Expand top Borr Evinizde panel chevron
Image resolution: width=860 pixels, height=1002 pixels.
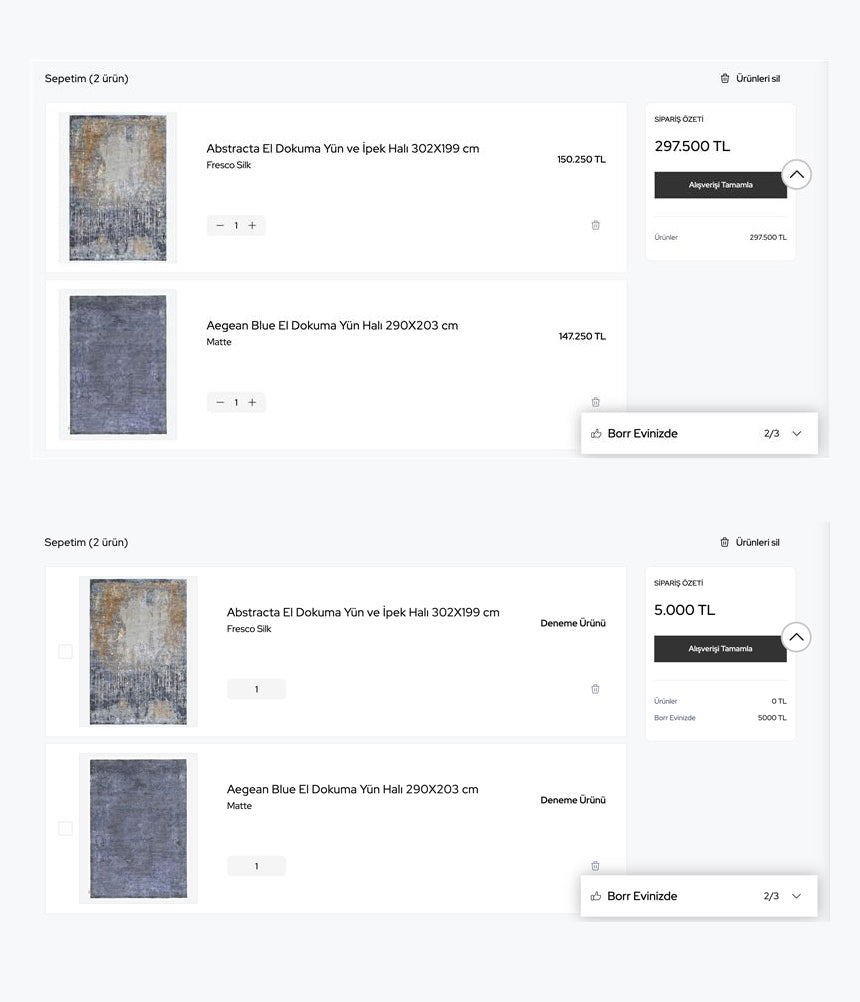797,434
